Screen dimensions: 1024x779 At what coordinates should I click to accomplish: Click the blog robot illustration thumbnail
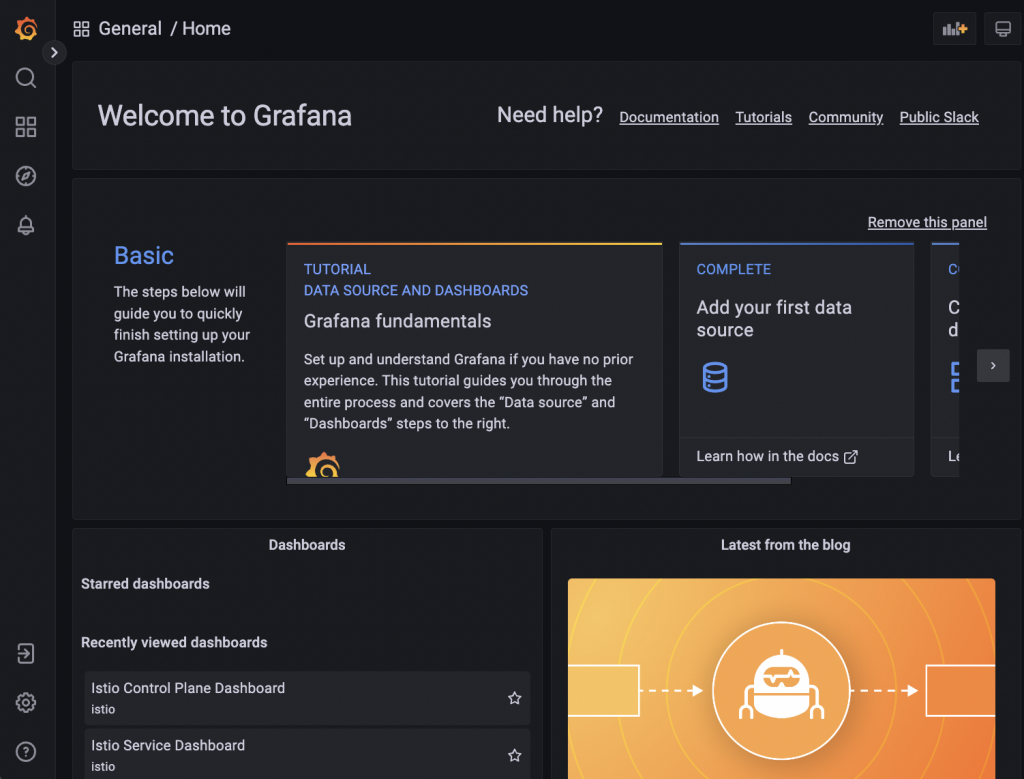tap(781, 678)
